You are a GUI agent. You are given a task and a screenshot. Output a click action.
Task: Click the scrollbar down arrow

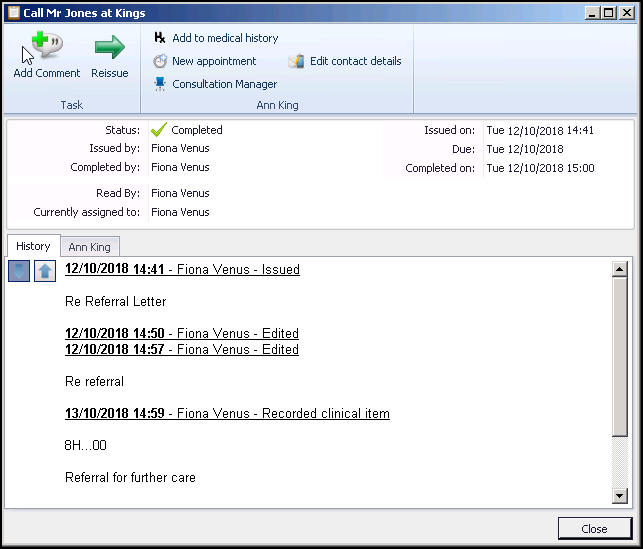pyautogui.click(x=619, y=495)
